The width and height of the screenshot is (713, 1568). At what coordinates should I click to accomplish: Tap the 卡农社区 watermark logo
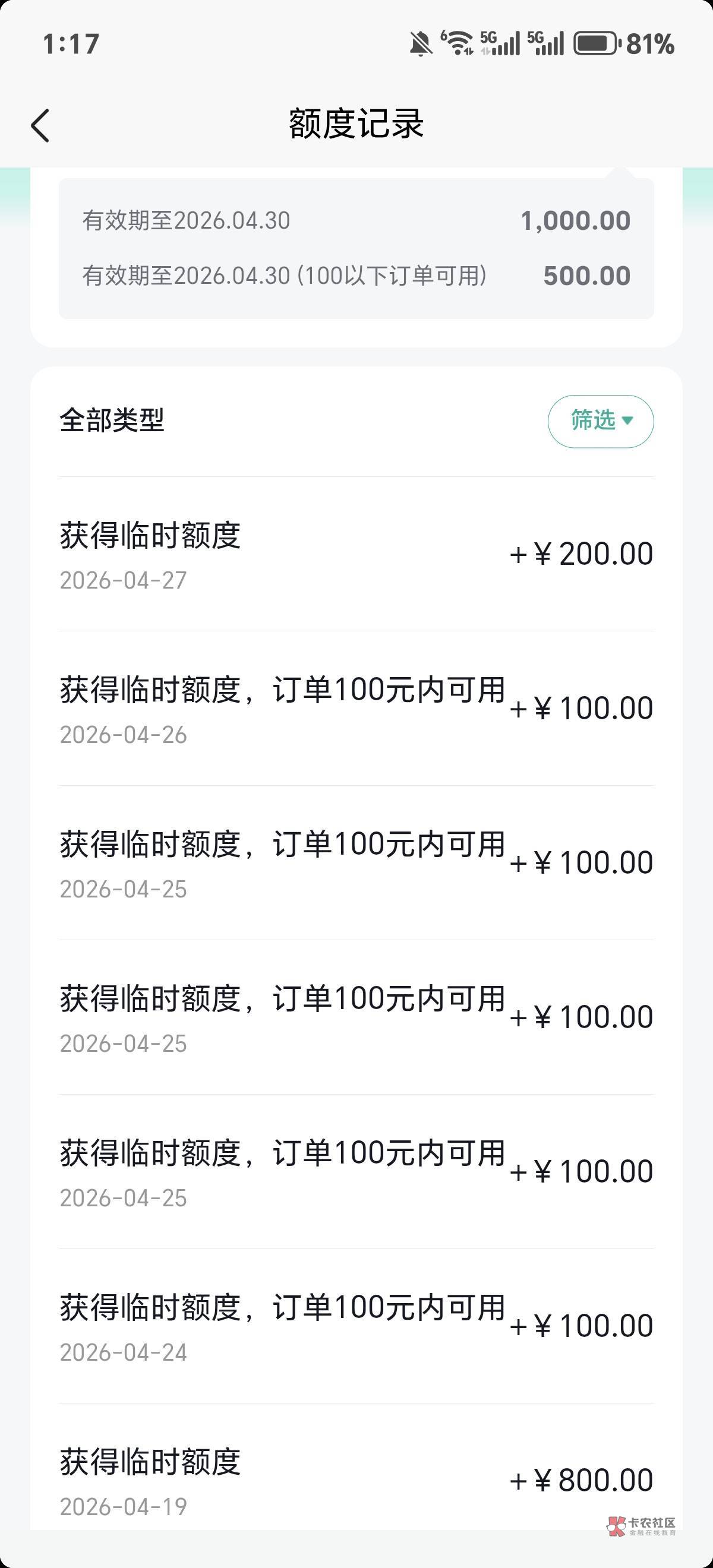(x=642, y=1525)
